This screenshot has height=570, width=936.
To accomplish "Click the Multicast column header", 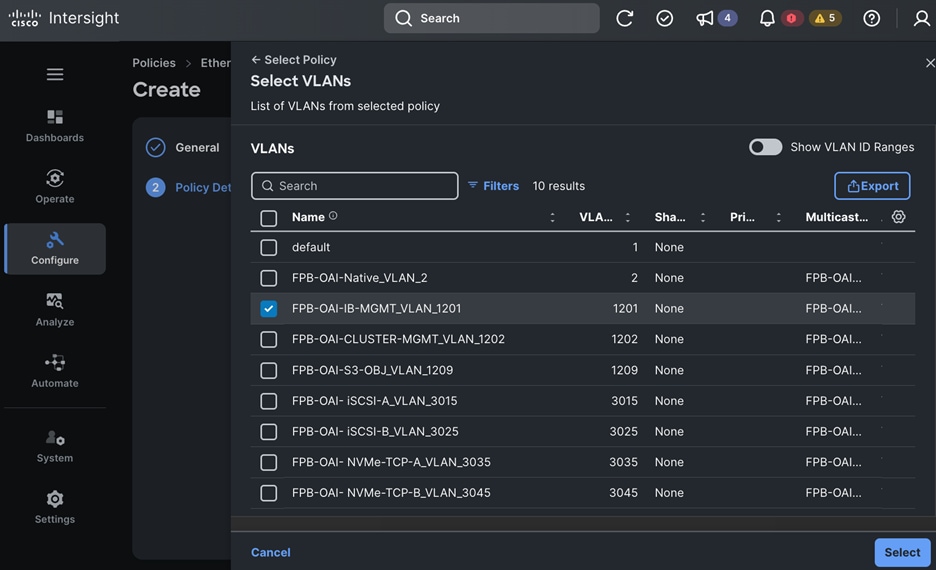I will coord(836,217).
